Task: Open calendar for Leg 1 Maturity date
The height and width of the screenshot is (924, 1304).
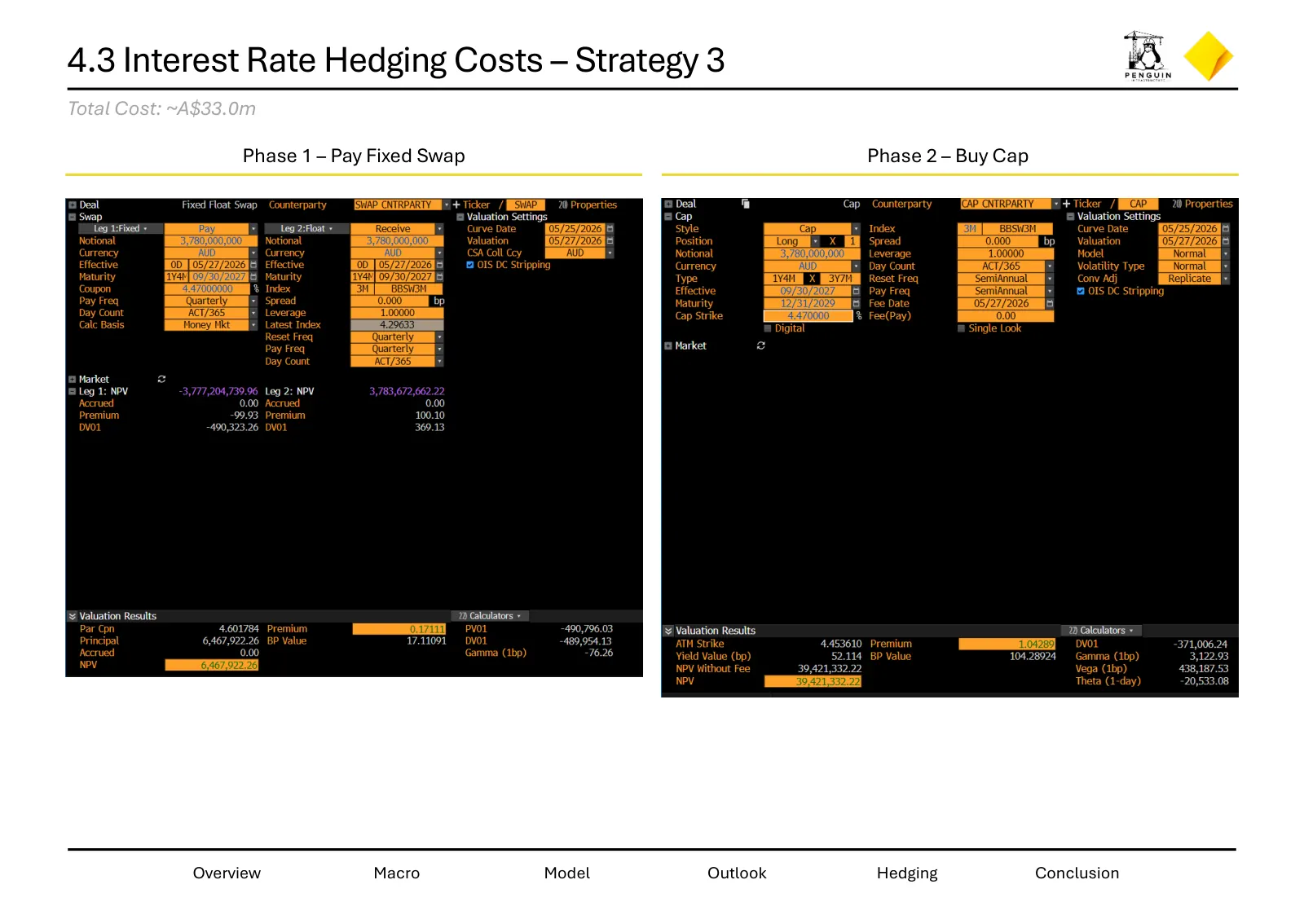Action: (253, 277)
